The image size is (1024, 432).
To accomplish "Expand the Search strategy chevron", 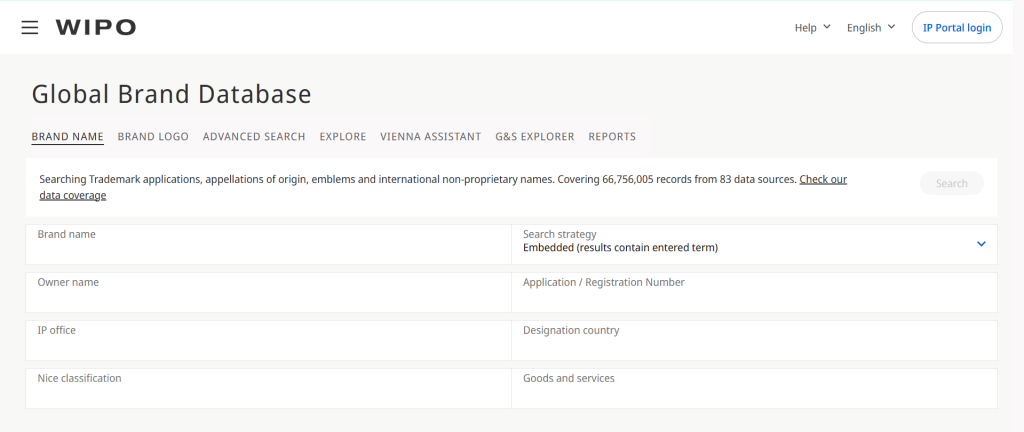I will [x=981, y=244].
